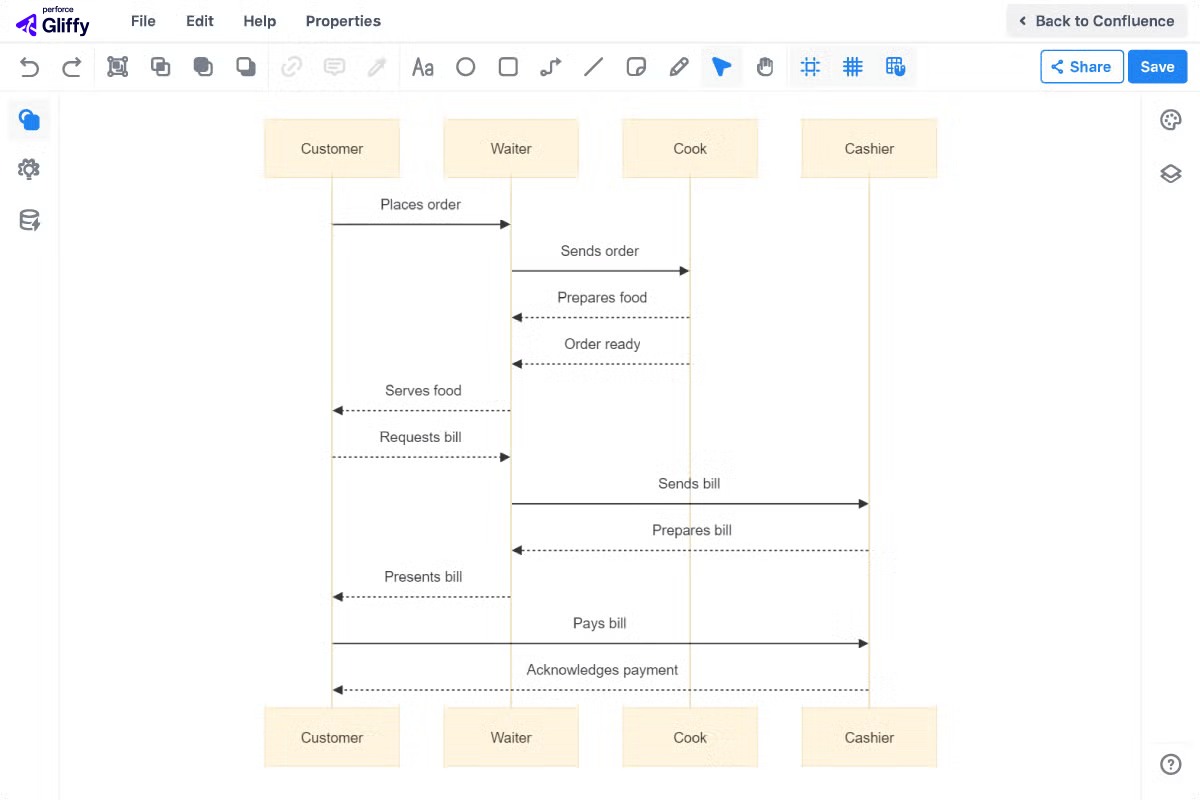
Task: Open the data sidebar panel
Action: click(29, 221)
